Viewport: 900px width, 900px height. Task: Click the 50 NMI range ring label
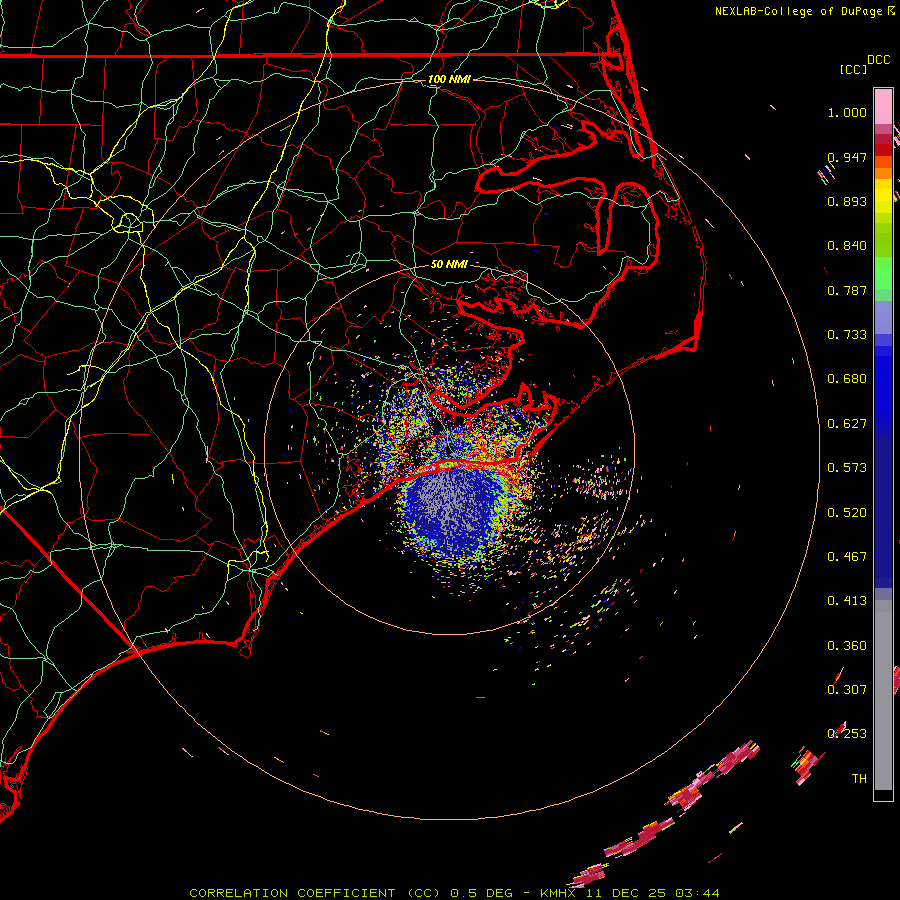pyautogui.click(x=449, y=264)
